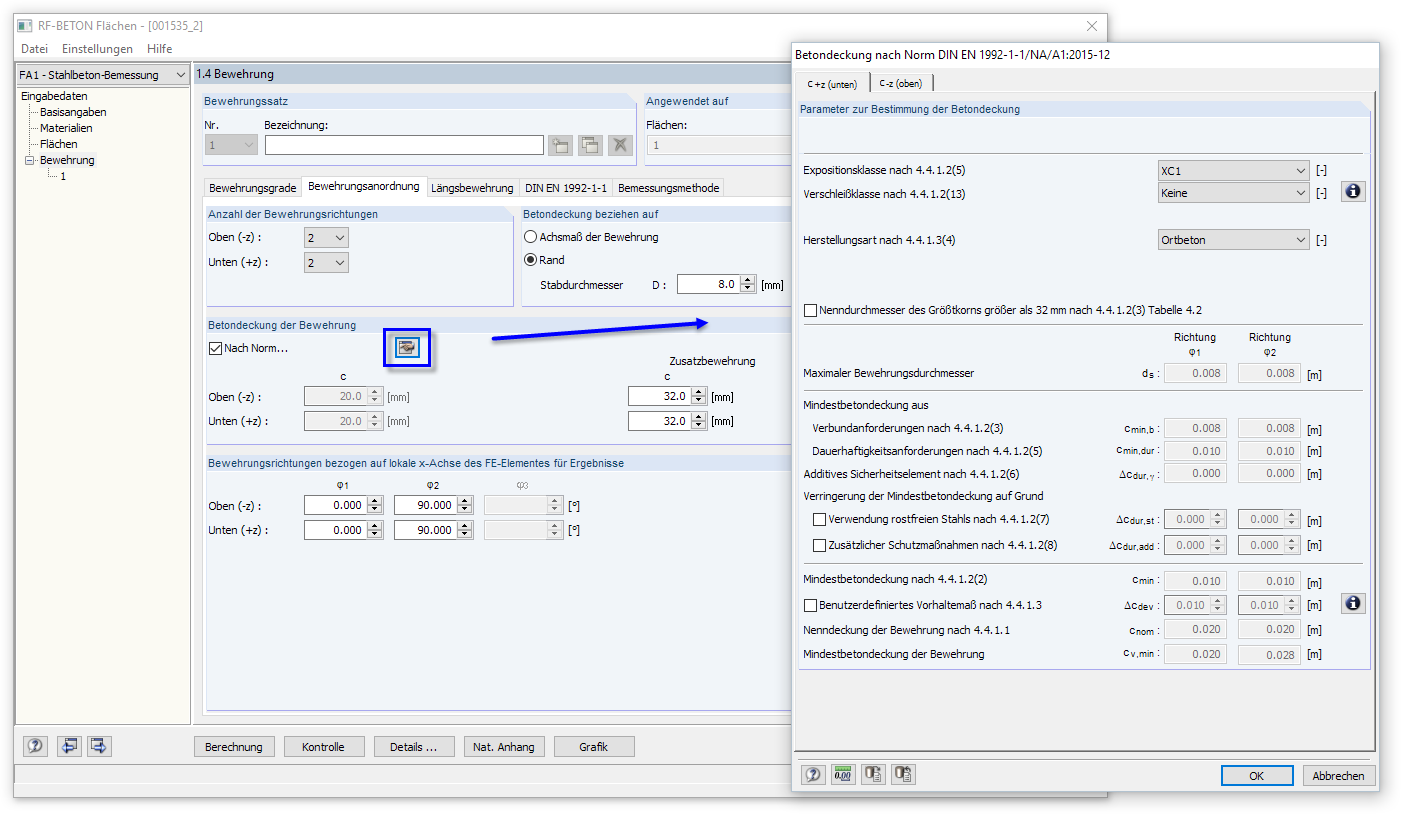Viewport: 1401px width, 814px height.
Task: Open units and decimal places icon
Action: [x=843, y=774]
